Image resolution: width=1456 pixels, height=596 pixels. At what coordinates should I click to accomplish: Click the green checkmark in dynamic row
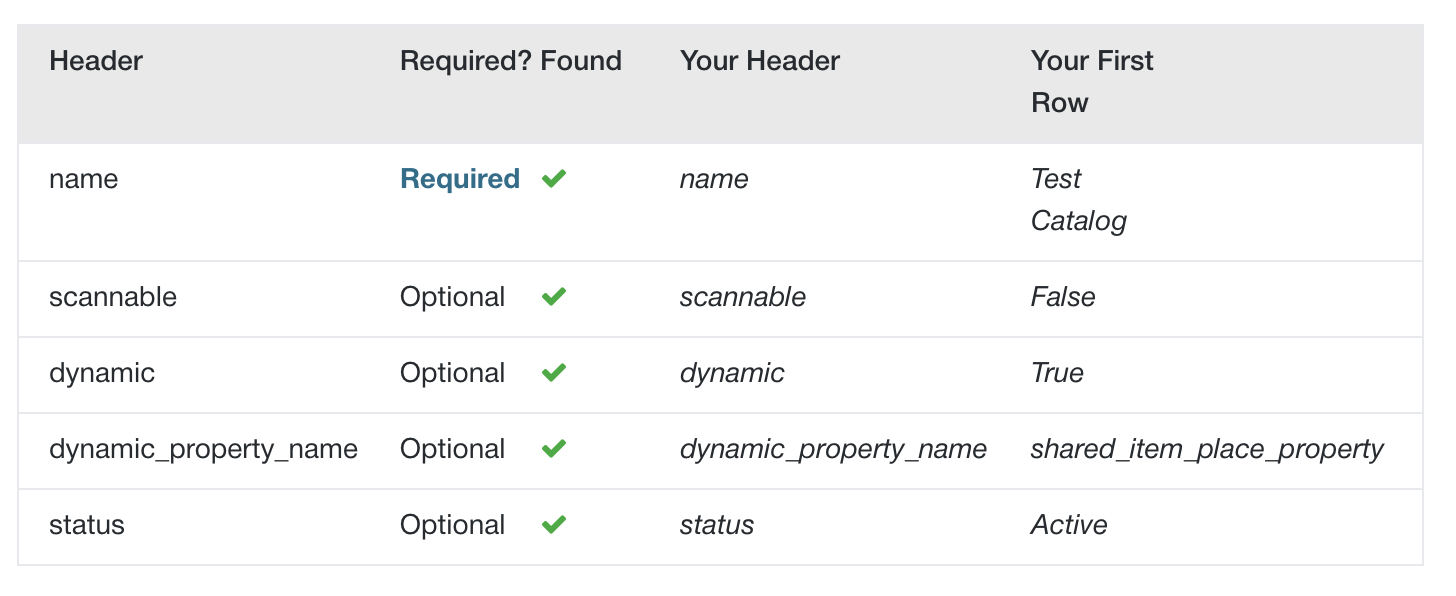(554, 373)
